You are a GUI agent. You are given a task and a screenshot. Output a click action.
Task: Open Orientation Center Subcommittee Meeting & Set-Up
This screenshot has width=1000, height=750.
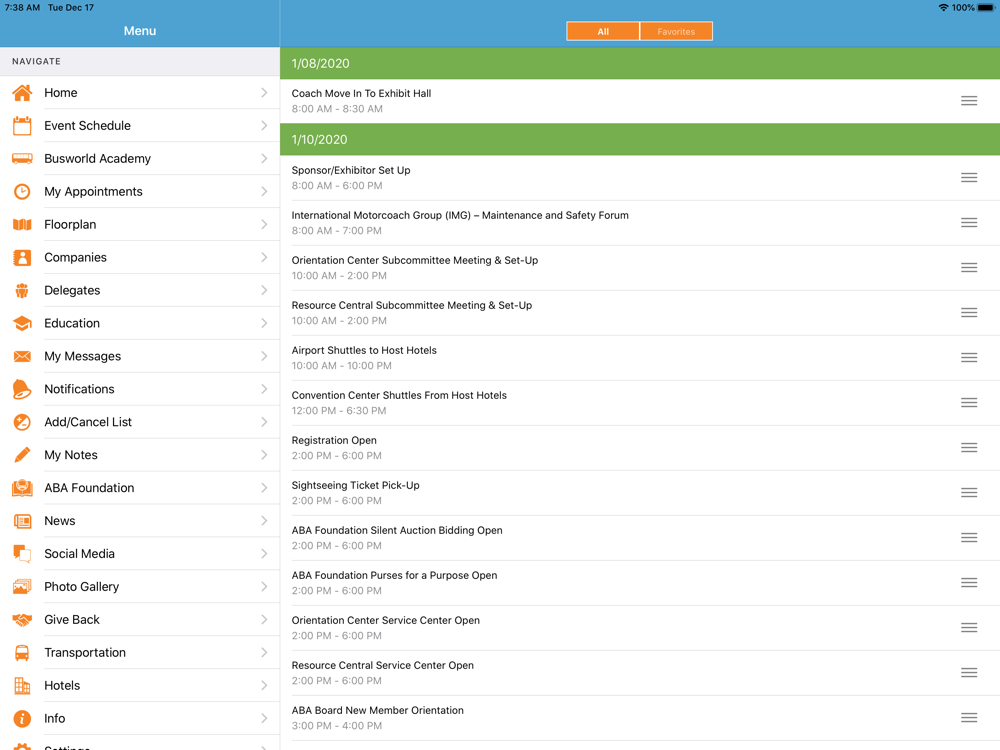click(640, 268)
